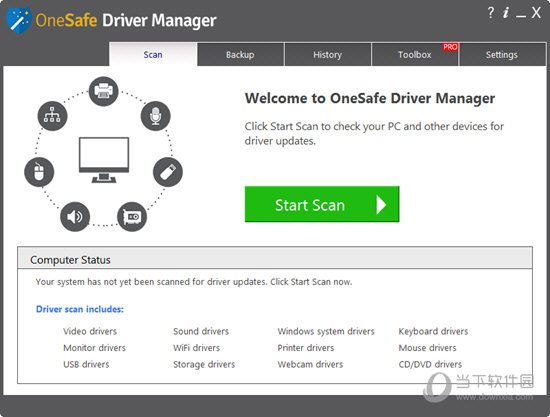Click the USB flash drive icon
The width and height of the screenshot is (550, 417).
(168, 172)
